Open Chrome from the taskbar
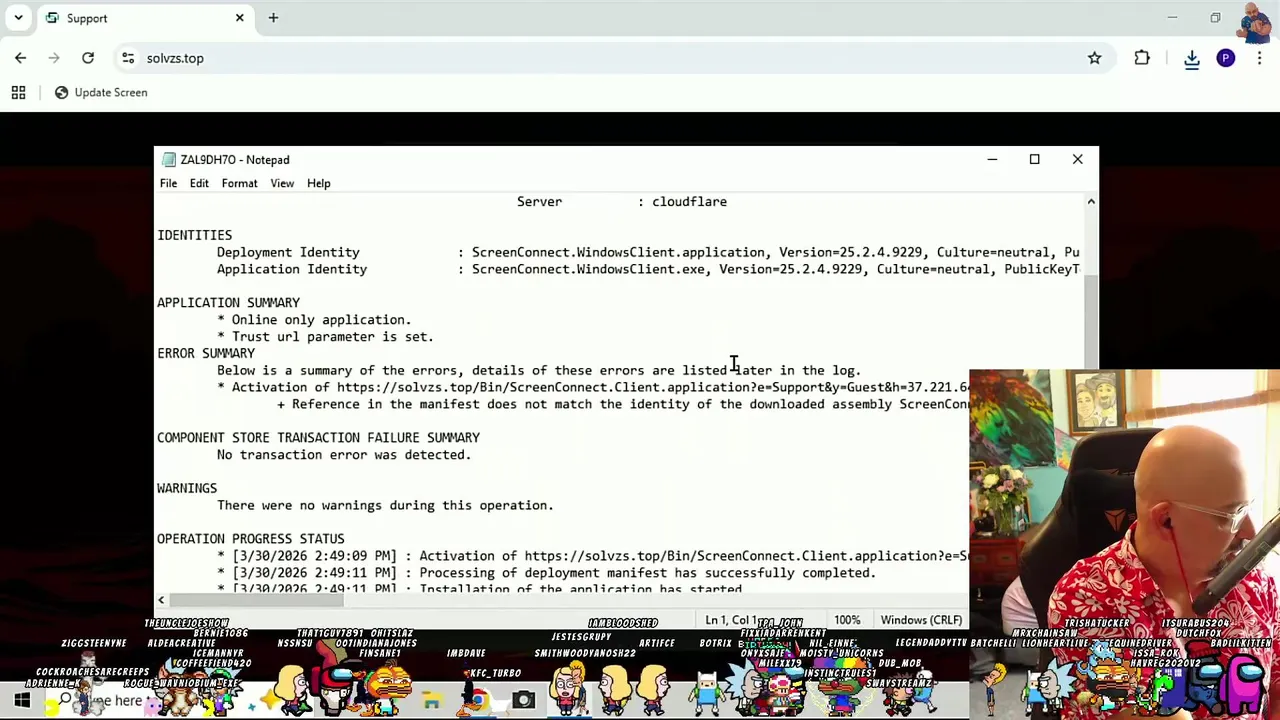Screen dimensions: 1280x720 (x=477, y=701)
